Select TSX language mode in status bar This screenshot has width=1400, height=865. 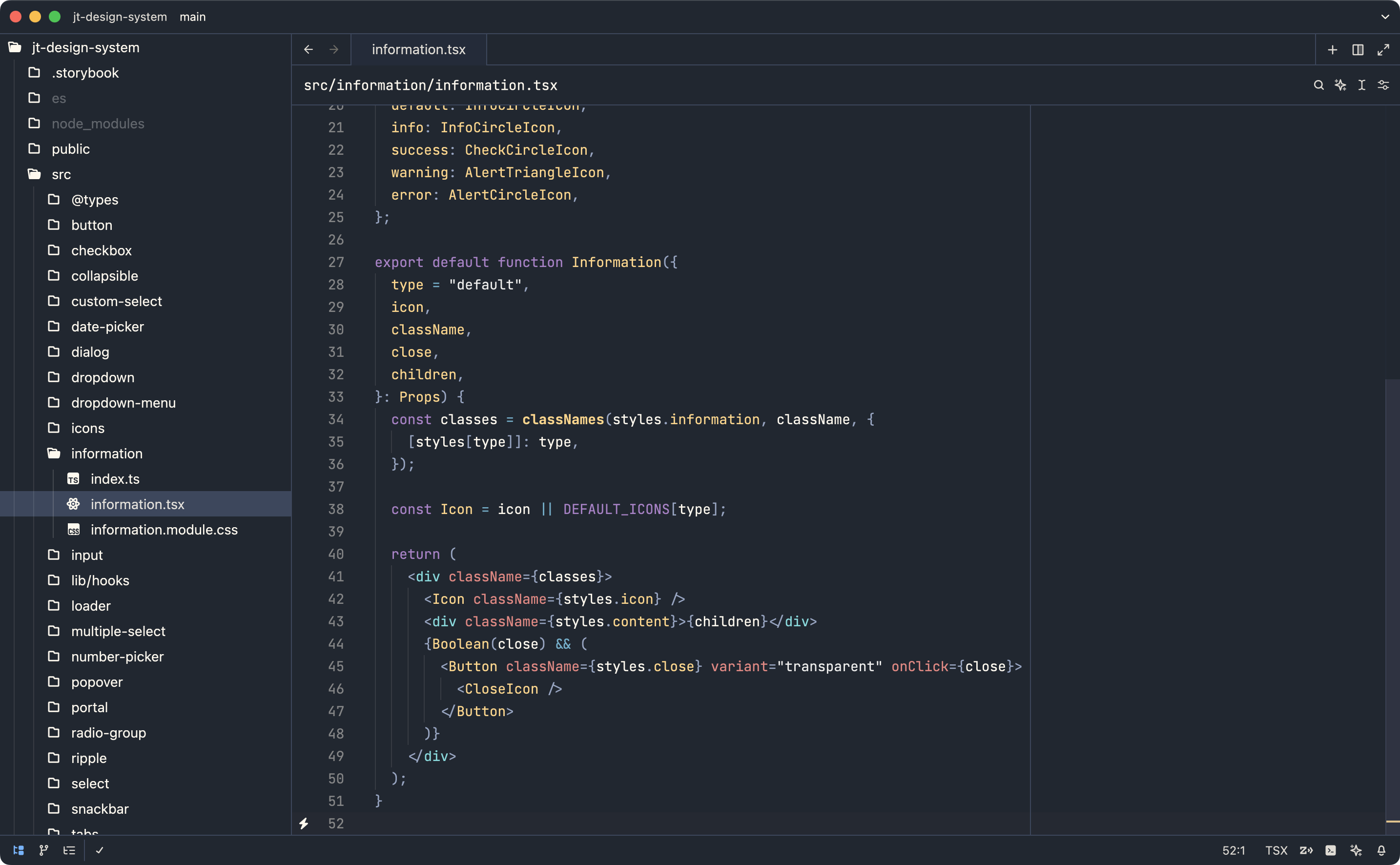(x=1276, y=850)
